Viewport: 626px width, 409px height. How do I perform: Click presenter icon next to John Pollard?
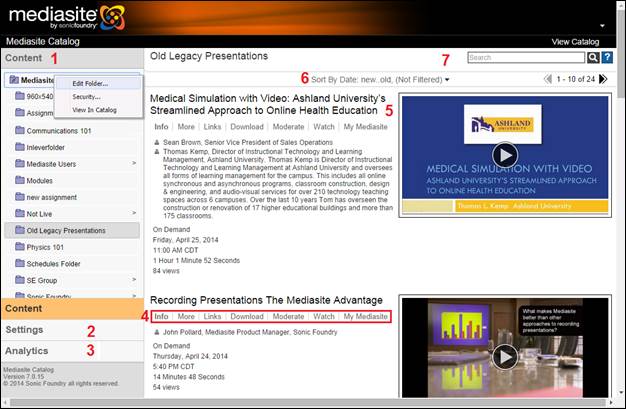click(157, 332)
